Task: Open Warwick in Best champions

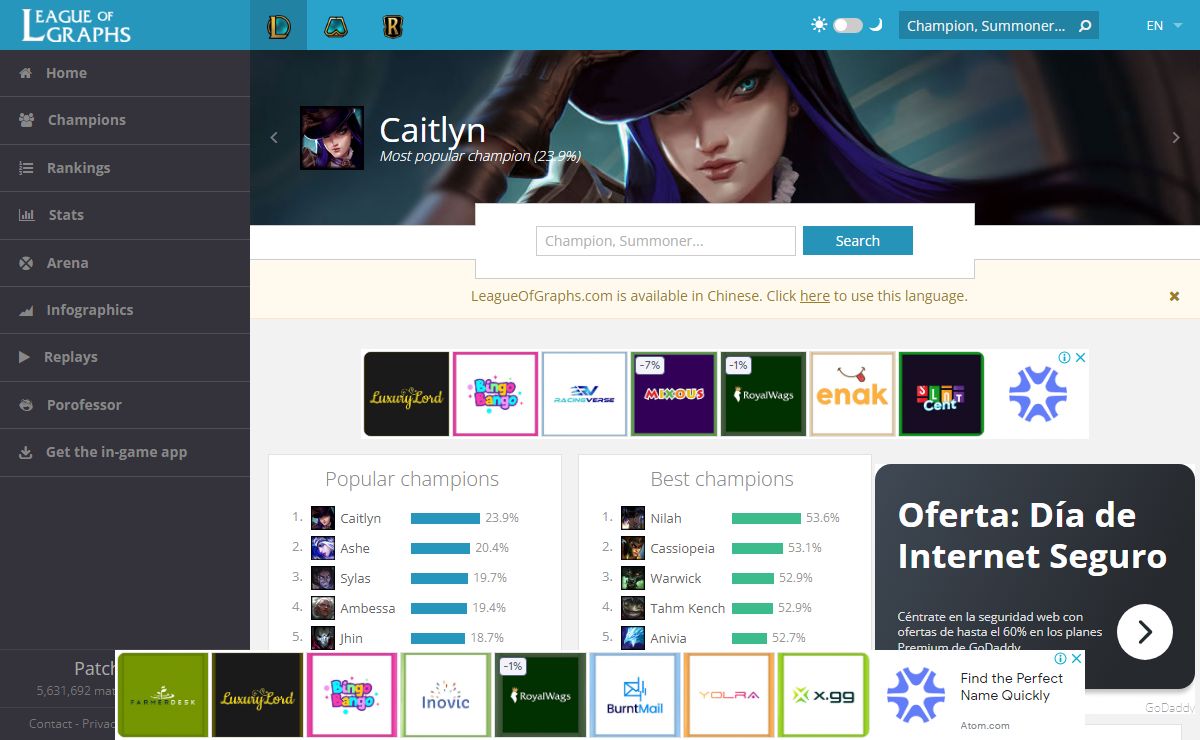Action: (x=676, y=578)
